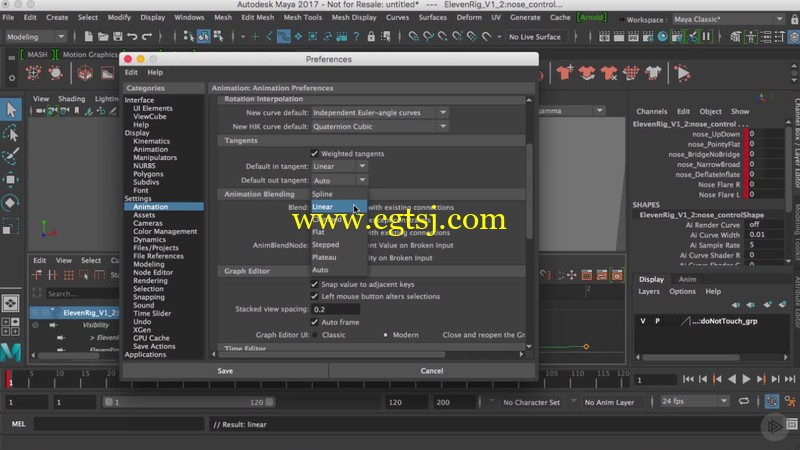This screenshot has width=800, height=450.
Task: Click the Undo arrow in status line
Action: point(132,37)
